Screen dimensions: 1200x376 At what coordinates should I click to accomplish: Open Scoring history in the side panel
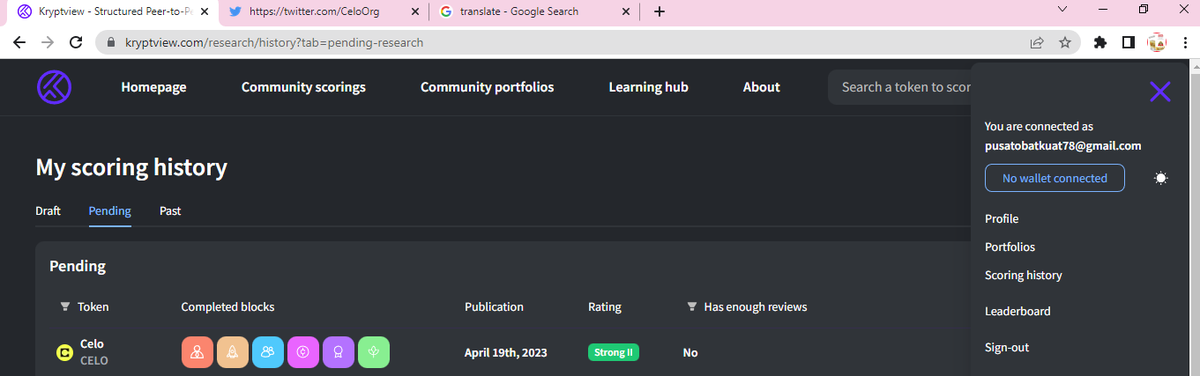point(1023,275)
